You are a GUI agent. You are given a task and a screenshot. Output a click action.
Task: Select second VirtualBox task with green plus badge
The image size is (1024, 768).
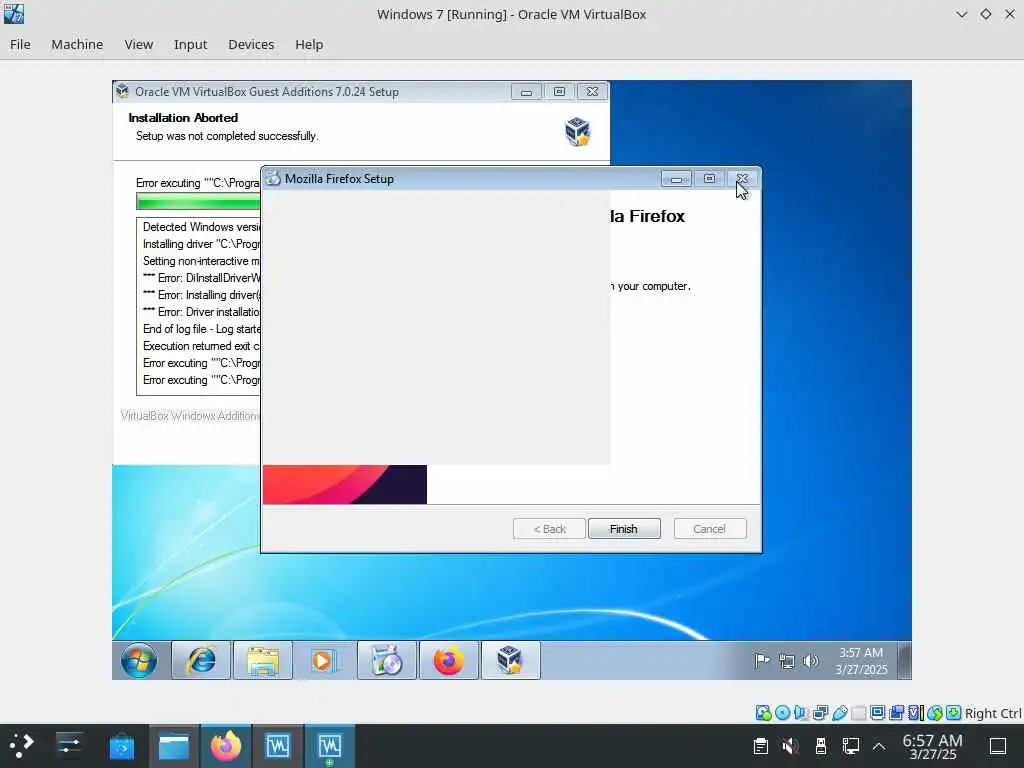330,746
